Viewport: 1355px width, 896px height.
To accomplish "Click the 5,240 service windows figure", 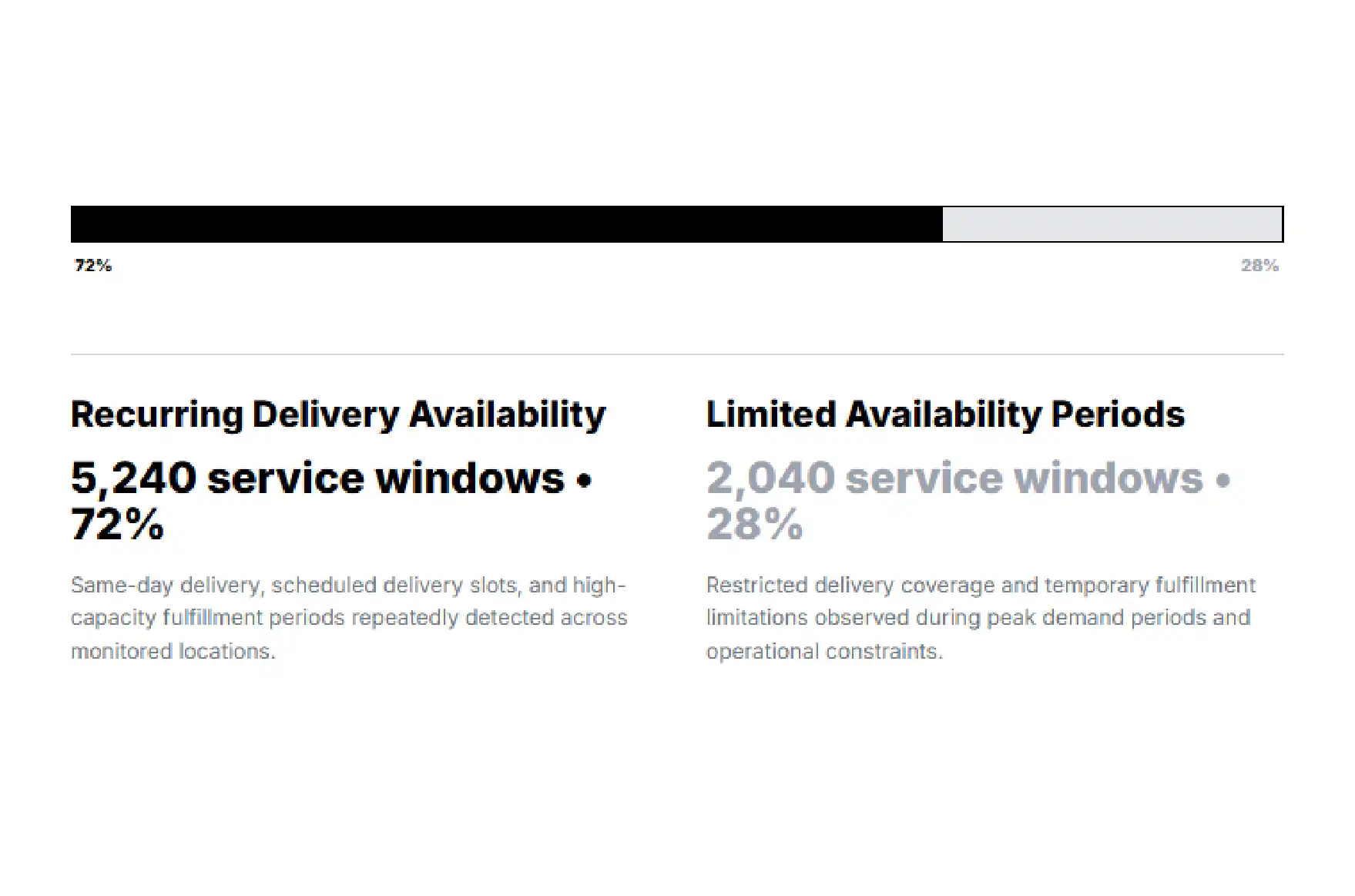I will [317, 478].
